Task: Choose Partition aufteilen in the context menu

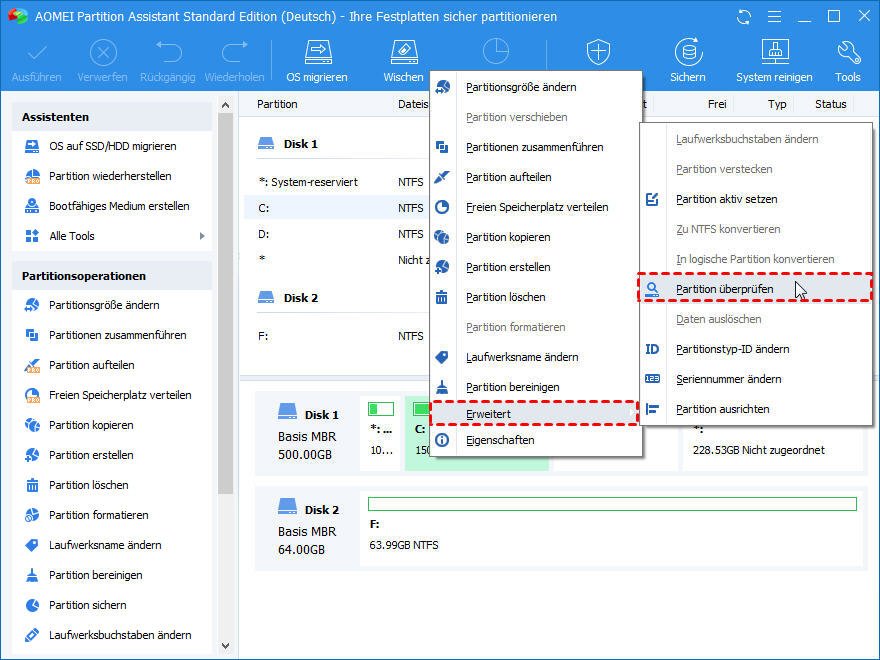Action: [536, 177]
